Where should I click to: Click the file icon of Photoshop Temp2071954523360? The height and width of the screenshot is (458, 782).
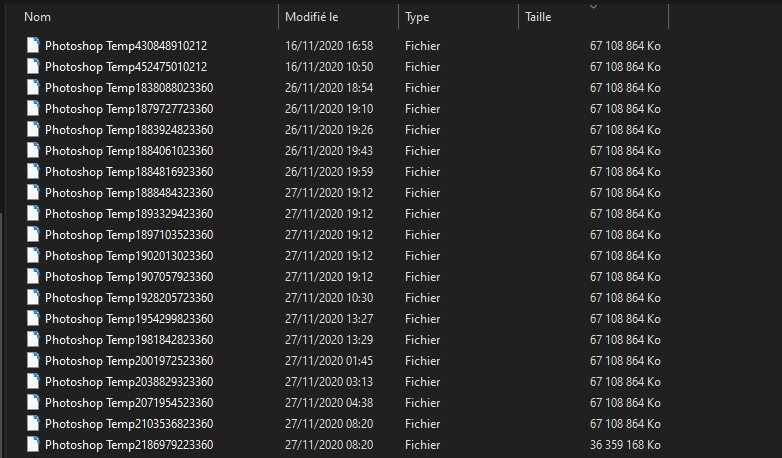click(x=33, y=402)
